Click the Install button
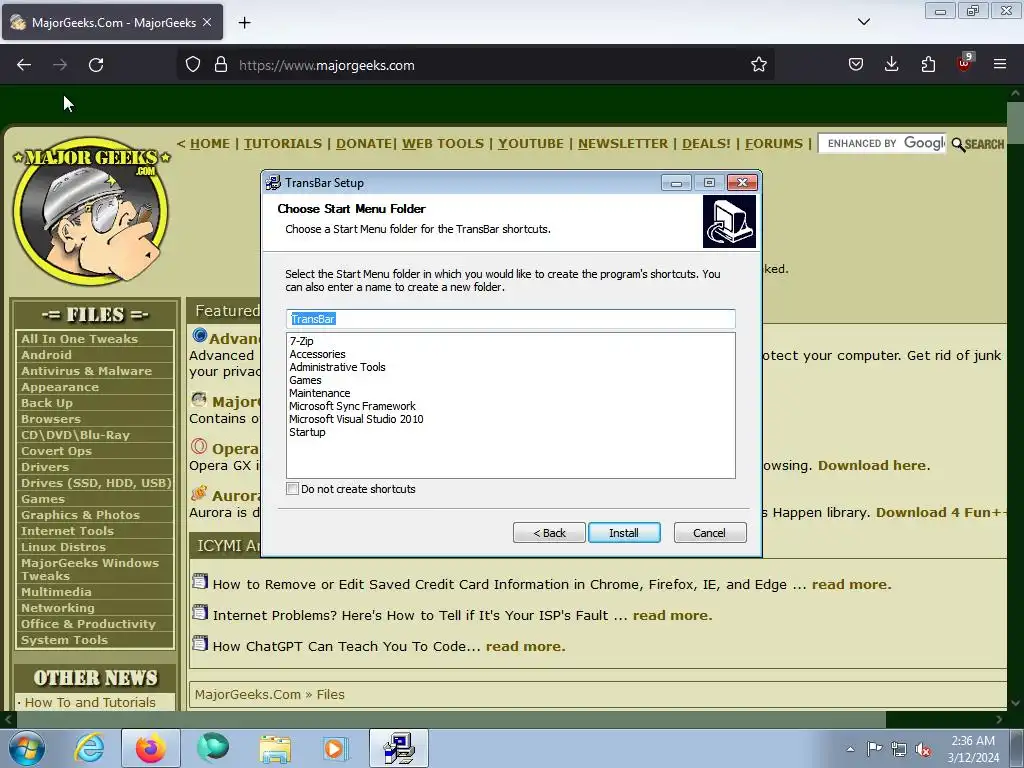 [x=624, y=533]
